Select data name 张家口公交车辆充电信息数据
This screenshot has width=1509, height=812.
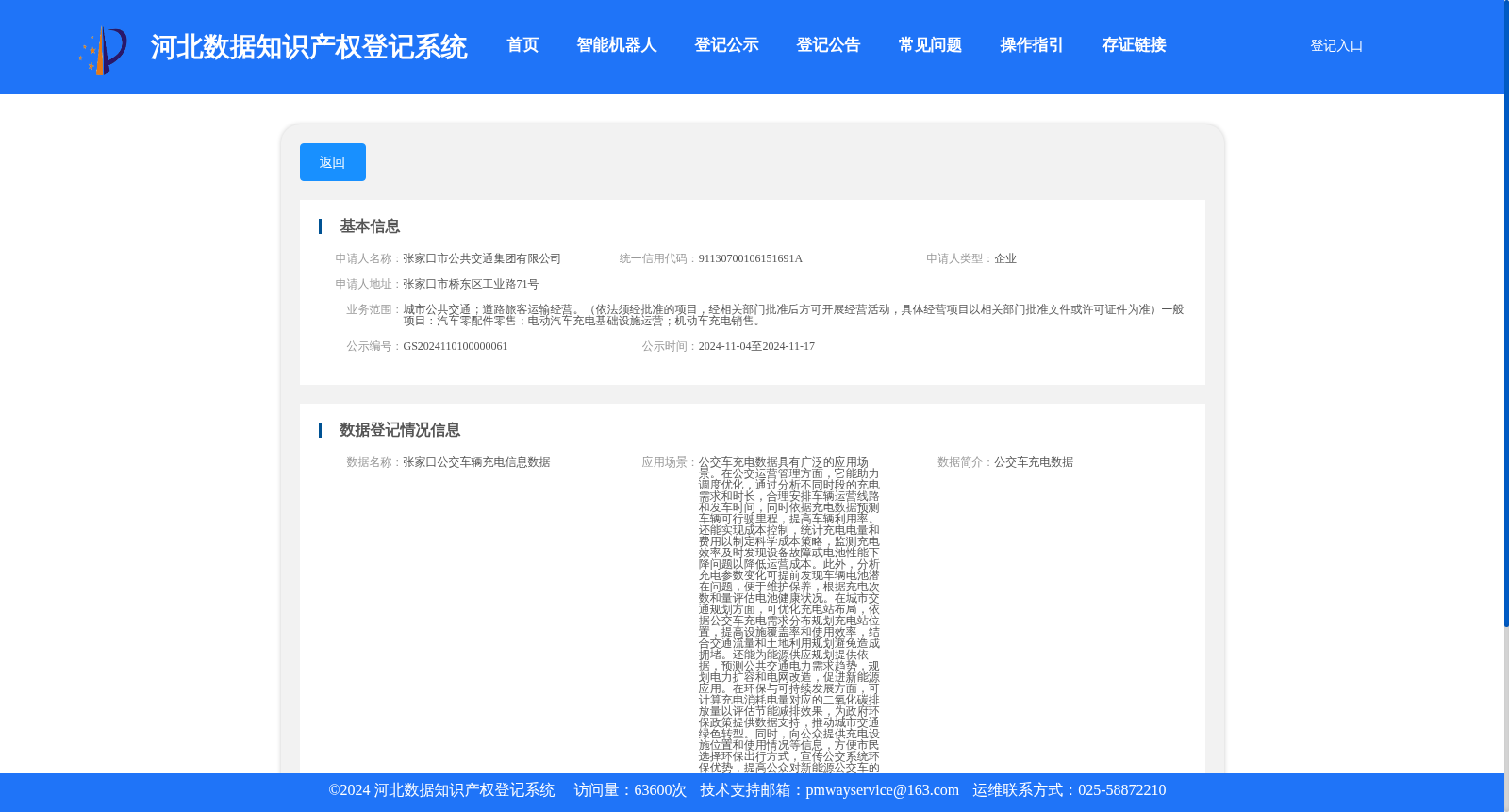tap(476, 462)
